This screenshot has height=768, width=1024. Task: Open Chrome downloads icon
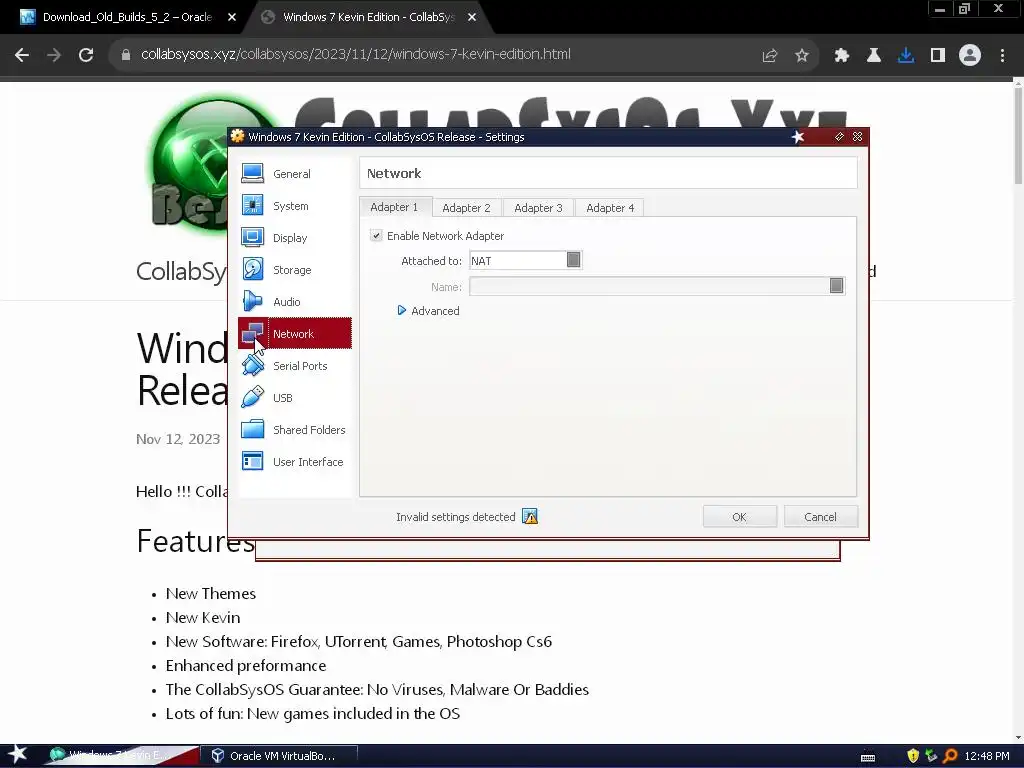pos(906,56)
